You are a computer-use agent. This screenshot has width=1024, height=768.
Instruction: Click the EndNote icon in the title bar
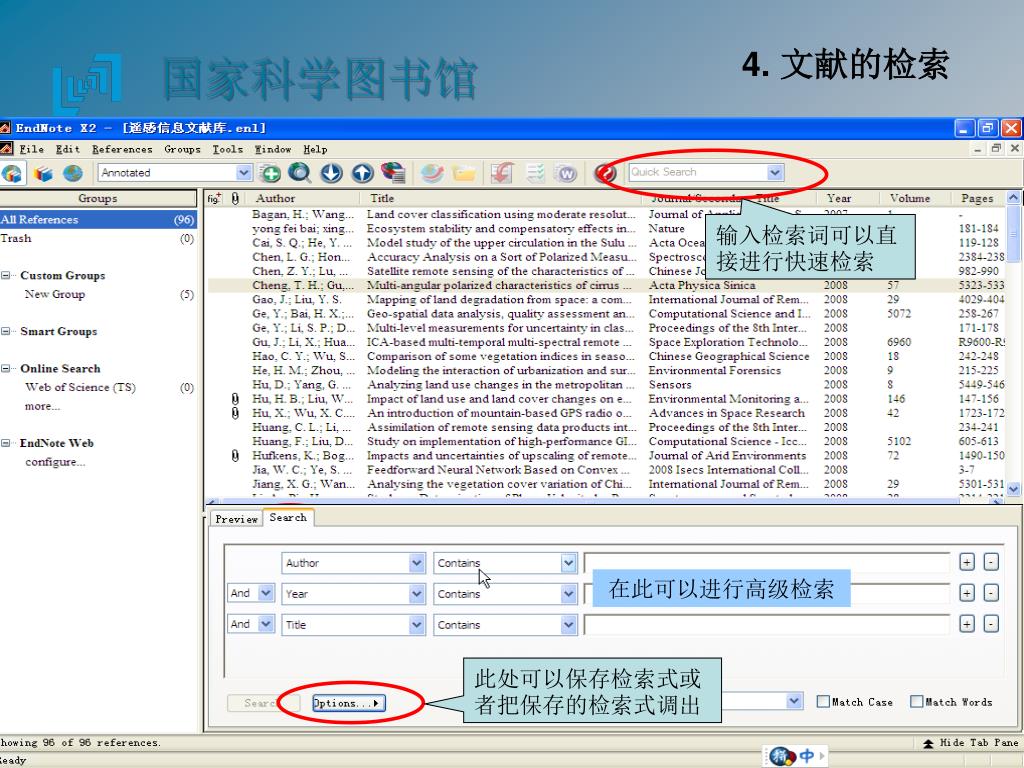(5, 128)
